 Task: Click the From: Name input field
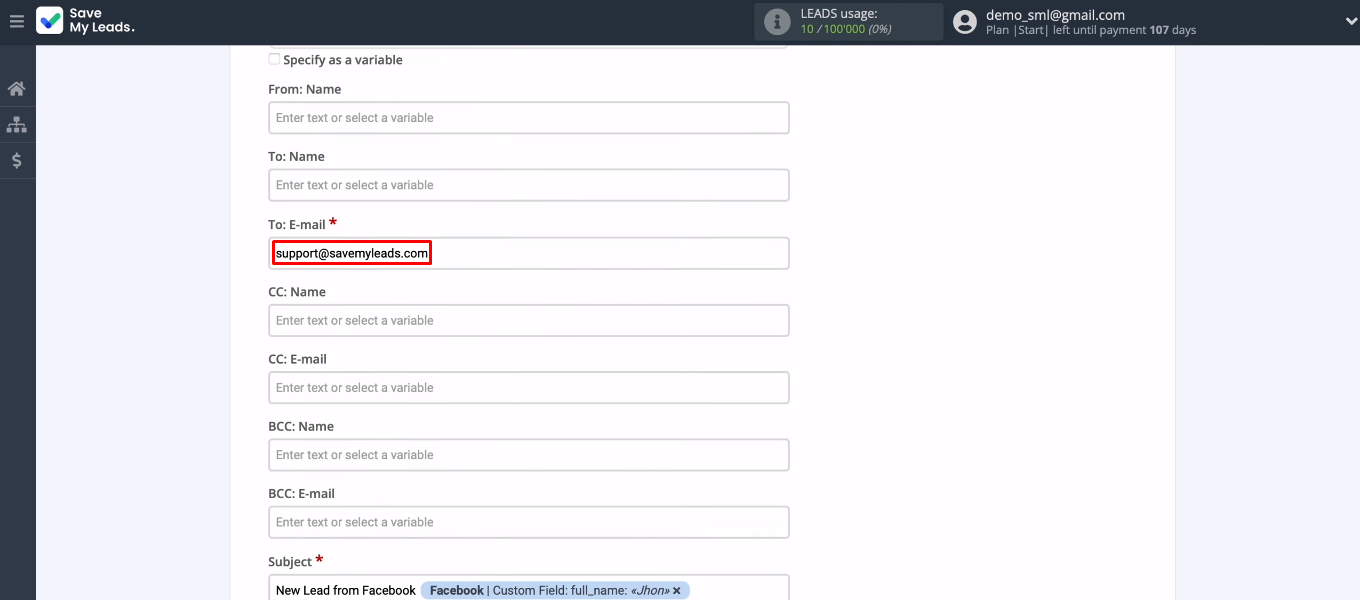pyautogui.click(x=528, y=118)
